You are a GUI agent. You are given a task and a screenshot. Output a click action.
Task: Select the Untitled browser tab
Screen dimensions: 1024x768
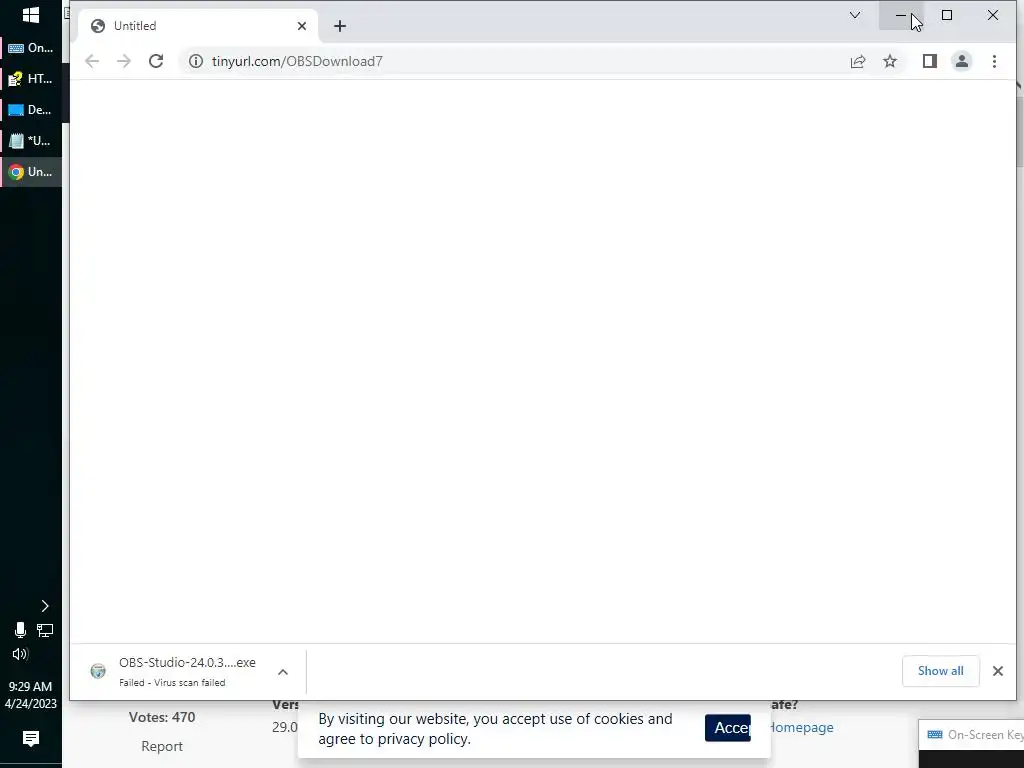pyautogui.click(x=198, y=26)
